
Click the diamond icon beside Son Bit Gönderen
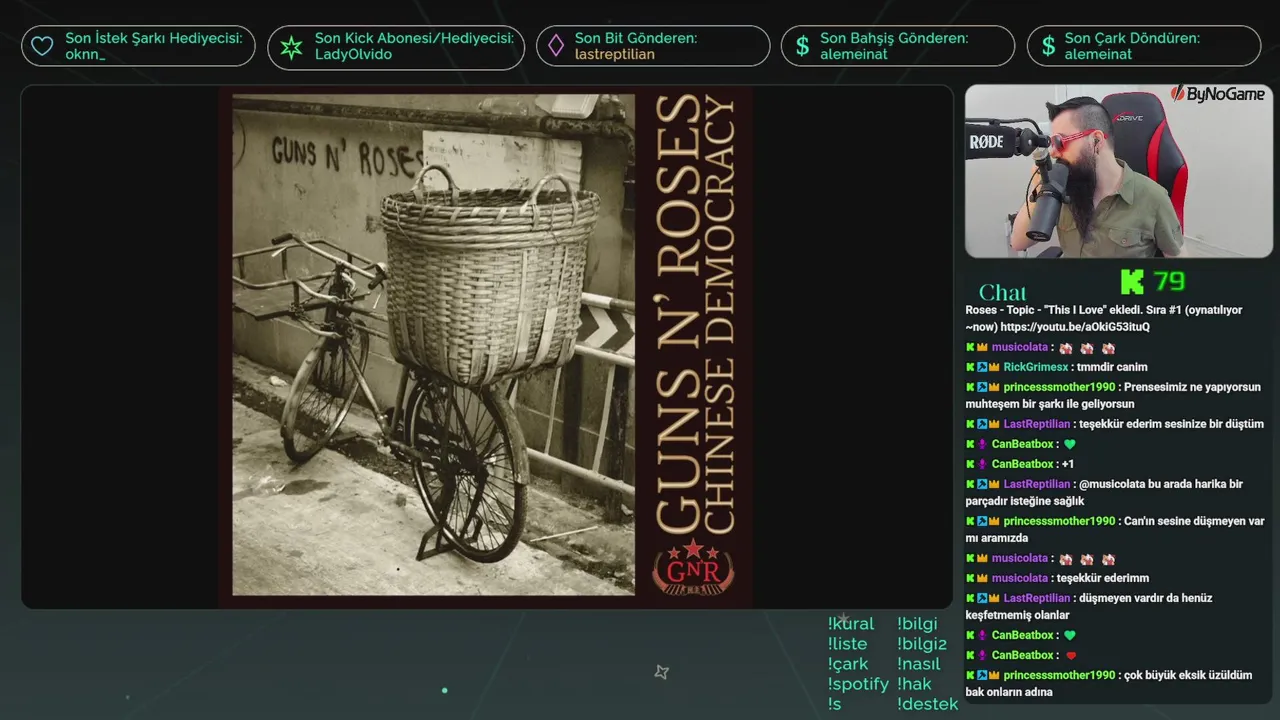coord(555,46)
